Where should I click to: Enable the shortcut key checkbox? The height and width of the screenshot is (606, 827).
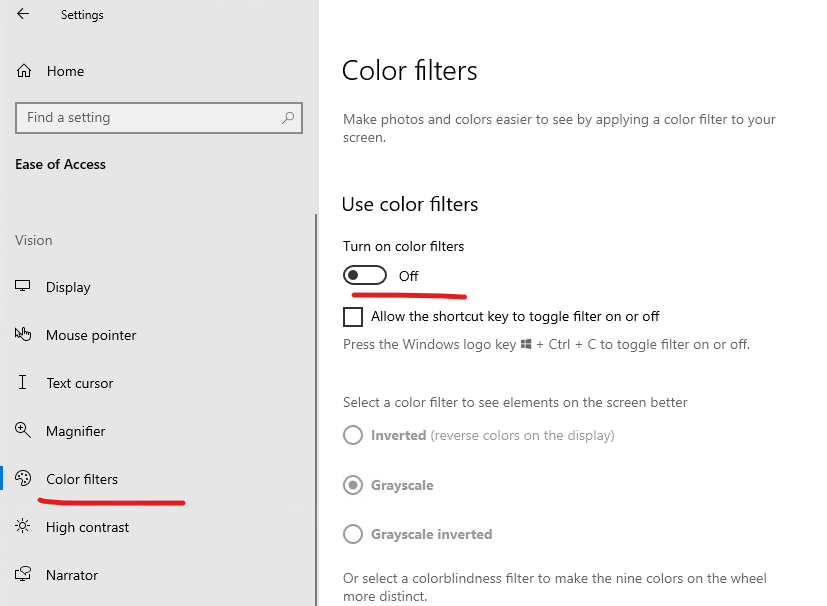(x=352, y=315)
